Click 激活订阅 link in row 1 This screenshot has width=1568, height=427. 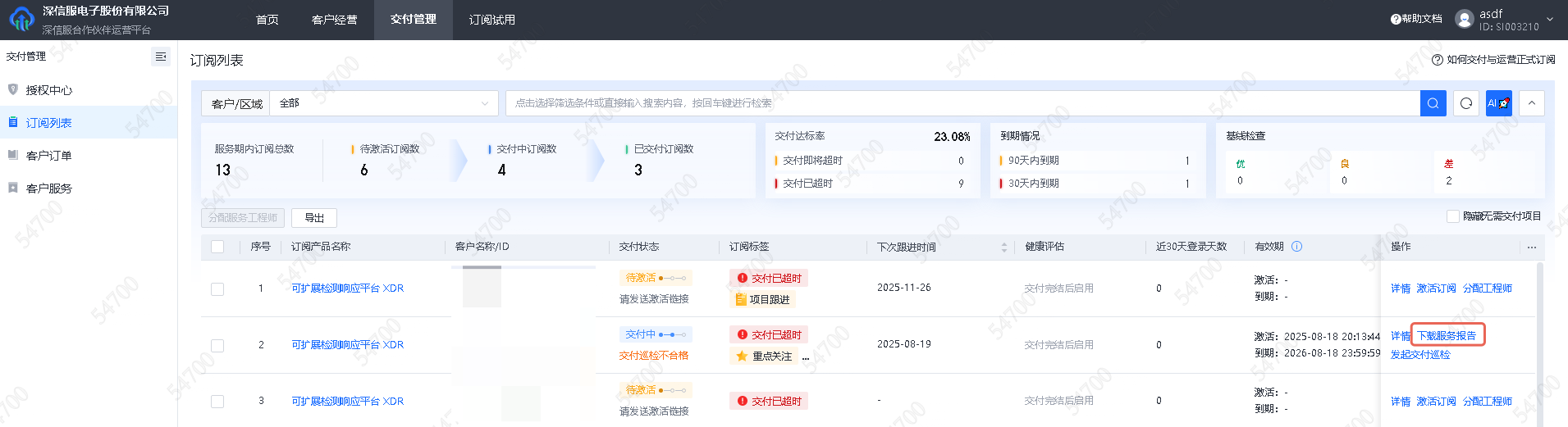click(x=1437, y=288)
